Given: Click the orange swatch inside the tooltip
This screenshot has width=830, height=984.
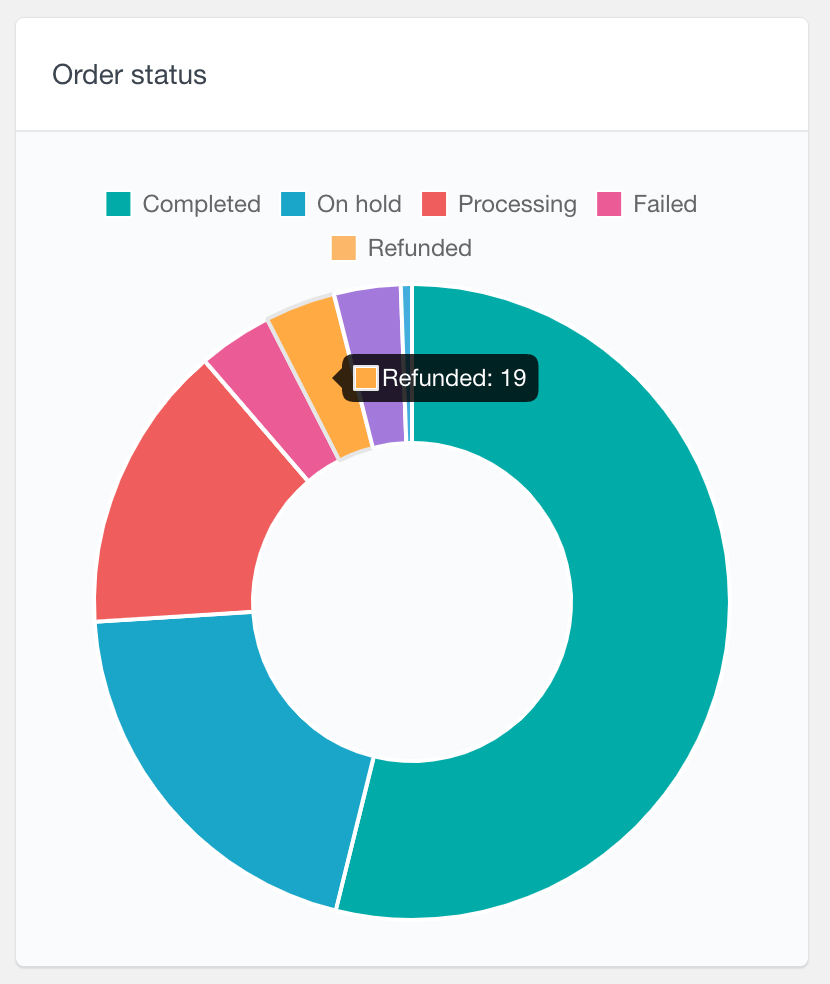Looking at the screenshot, I should click(366, 378).
